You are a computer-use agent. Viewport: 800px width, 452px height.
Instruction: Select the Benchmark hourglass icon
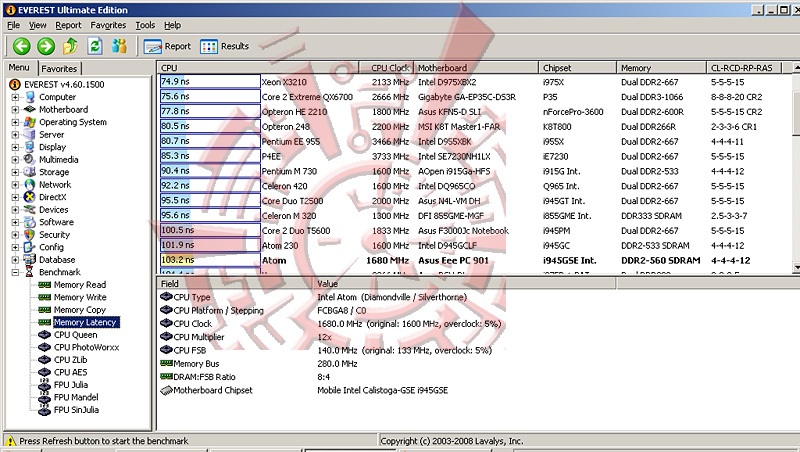point(30,272)
